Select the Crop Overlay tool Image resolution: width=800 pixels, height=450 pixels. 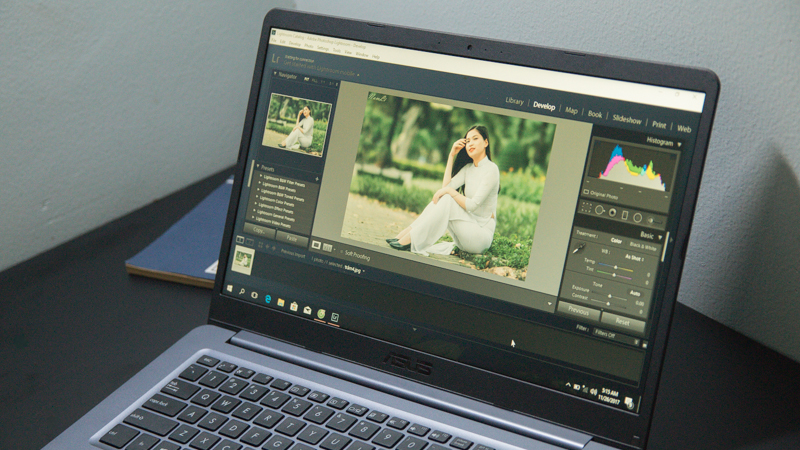click(587, 207)
